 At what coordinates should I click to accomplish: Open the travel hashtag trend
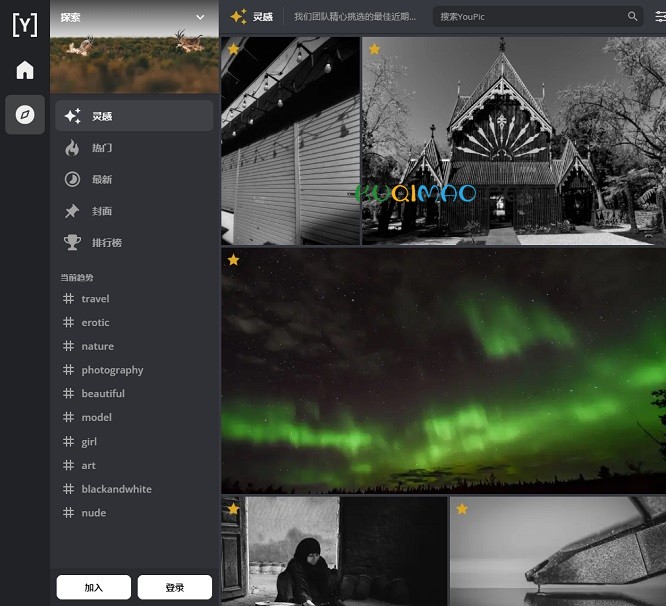click(86, 299)
